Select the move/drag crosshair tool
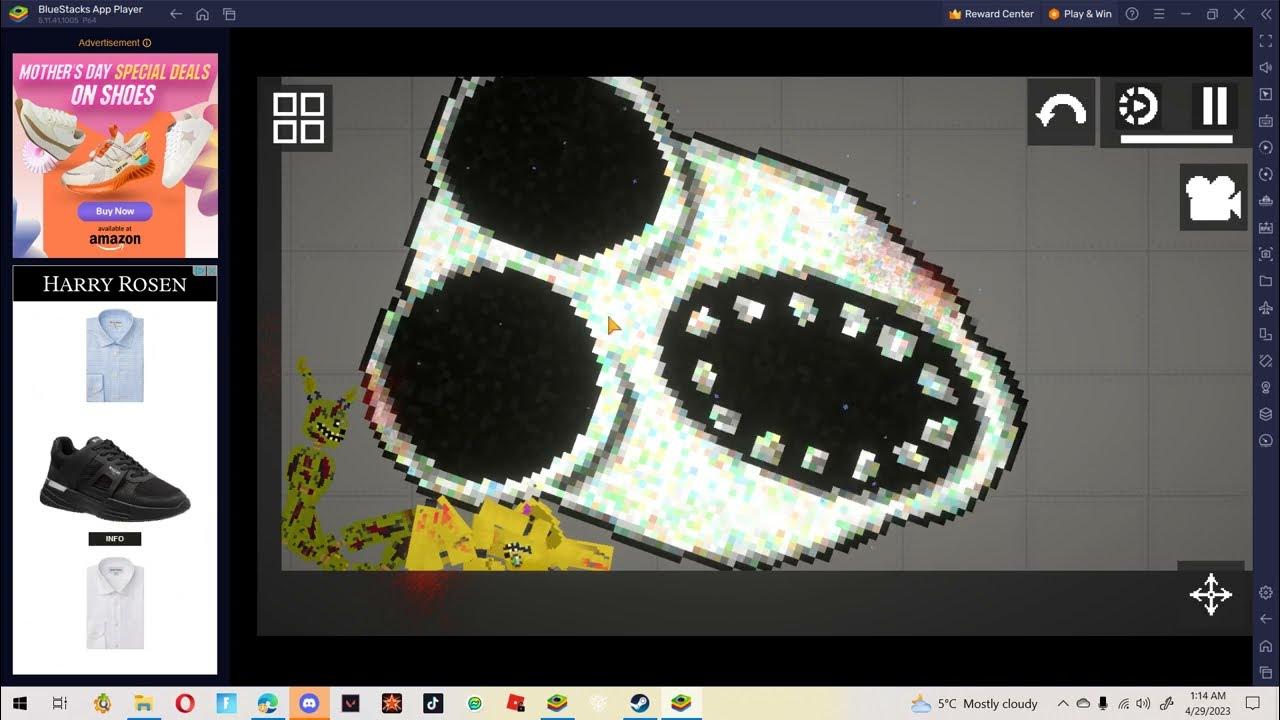1280x720 pixels. (x=1210, y=594)
